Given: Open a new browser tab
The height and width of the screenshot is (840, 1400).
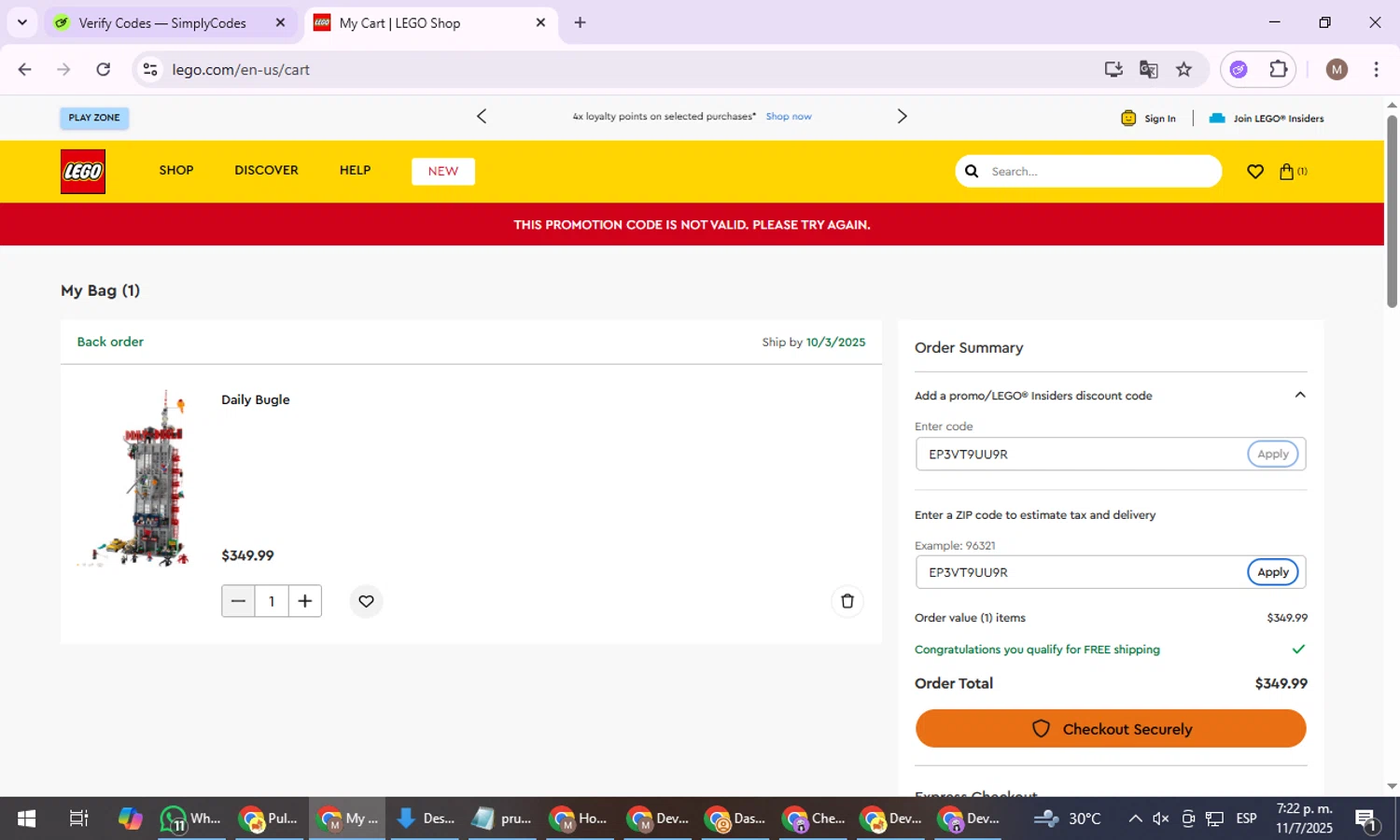Looking at the screenshot, I should (581, 23).
